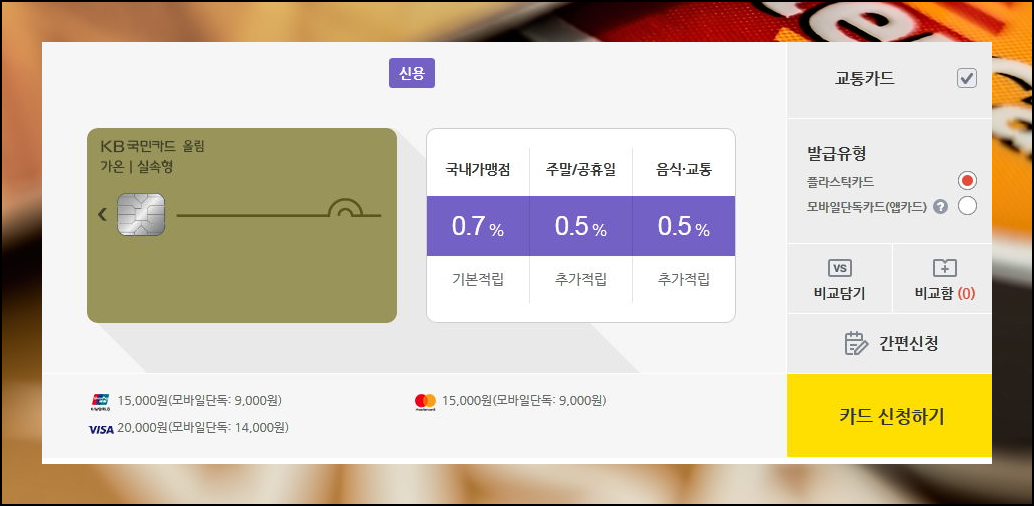Click the yellow 카드 신청하기 button
The image size is (1034, 506).
890,416
